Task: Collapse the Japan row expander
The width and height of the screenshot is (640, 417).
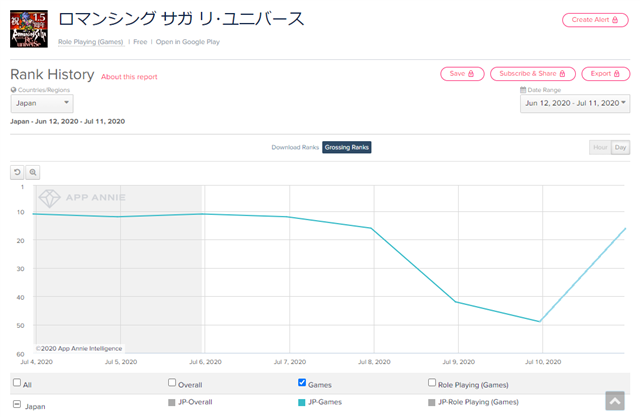Action: [x=17, y=404]
